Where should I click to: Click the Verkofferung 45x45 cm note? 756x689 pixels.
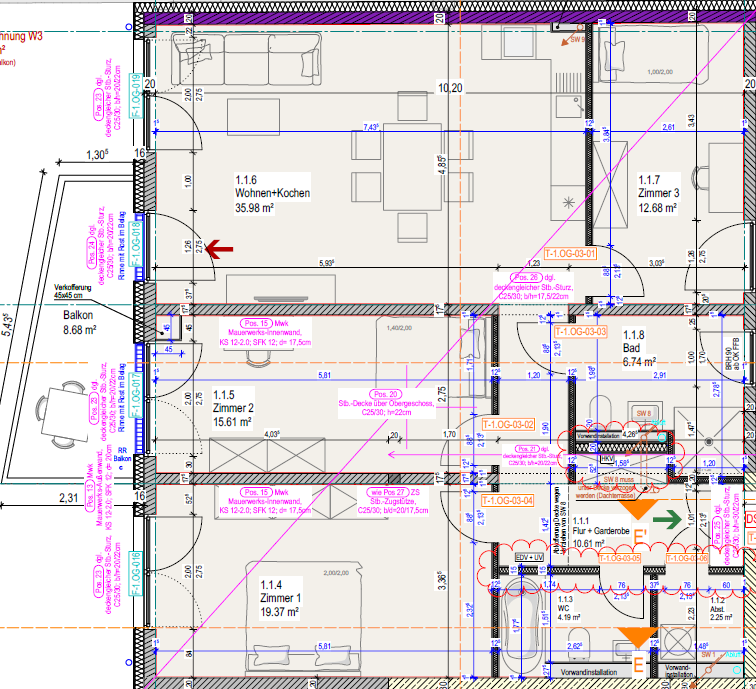[x=72, y=291]
